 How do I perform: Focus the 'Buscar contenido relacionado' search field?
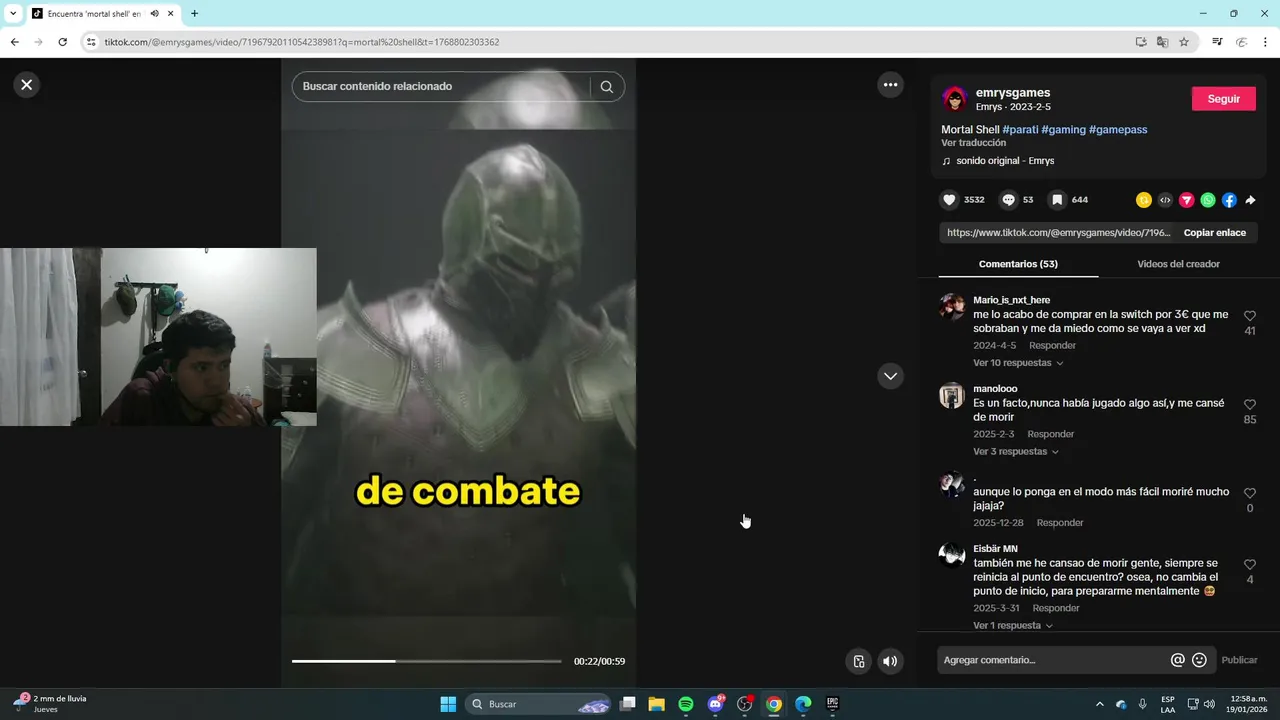coord(441,87)
